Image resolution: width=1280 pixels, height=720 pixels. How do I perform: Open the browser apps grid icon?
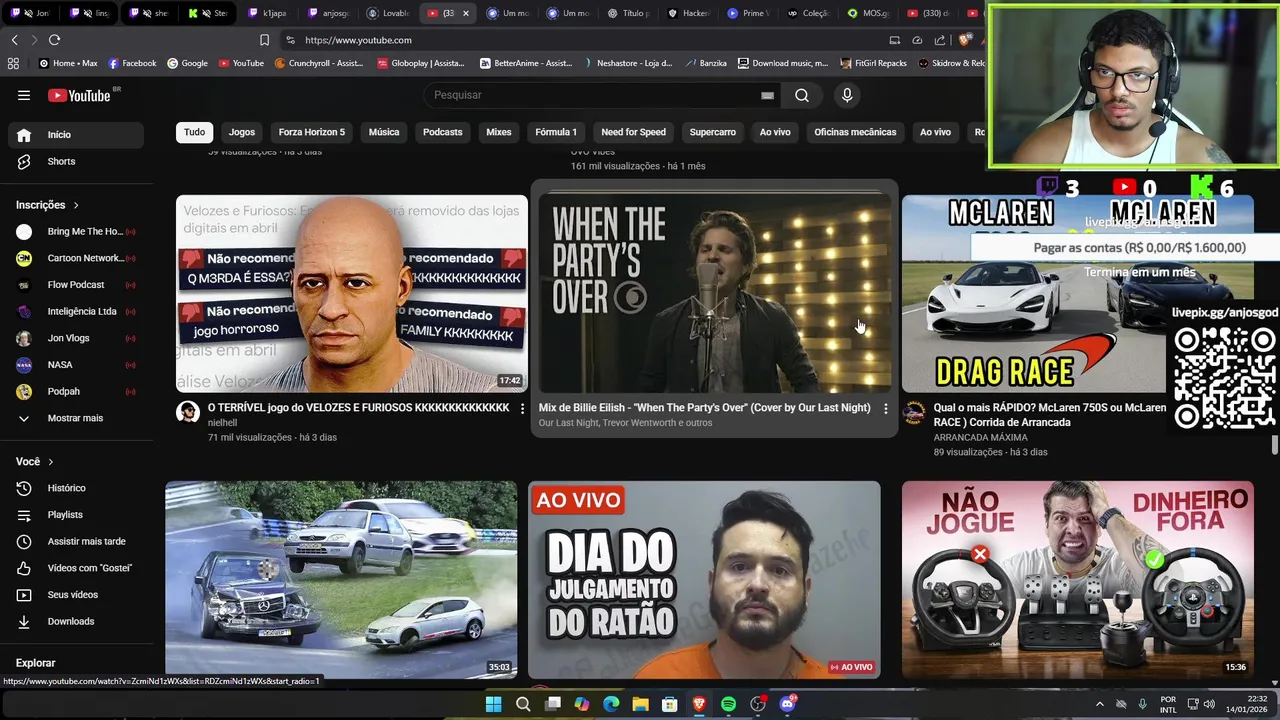click(13, 63)
